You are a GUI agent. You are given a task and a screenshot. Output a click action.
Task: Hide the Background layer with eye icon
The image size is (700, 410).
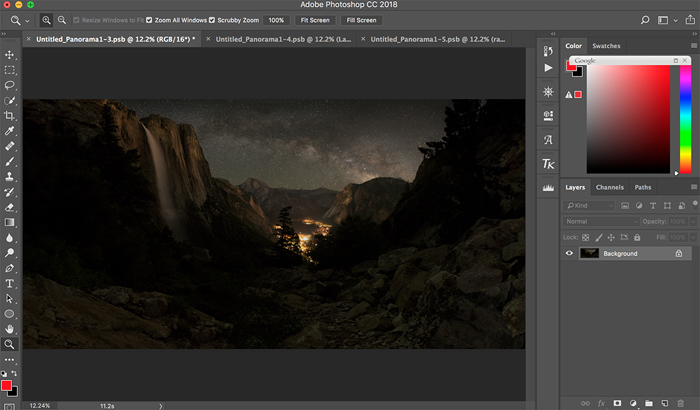pos(570,254)
